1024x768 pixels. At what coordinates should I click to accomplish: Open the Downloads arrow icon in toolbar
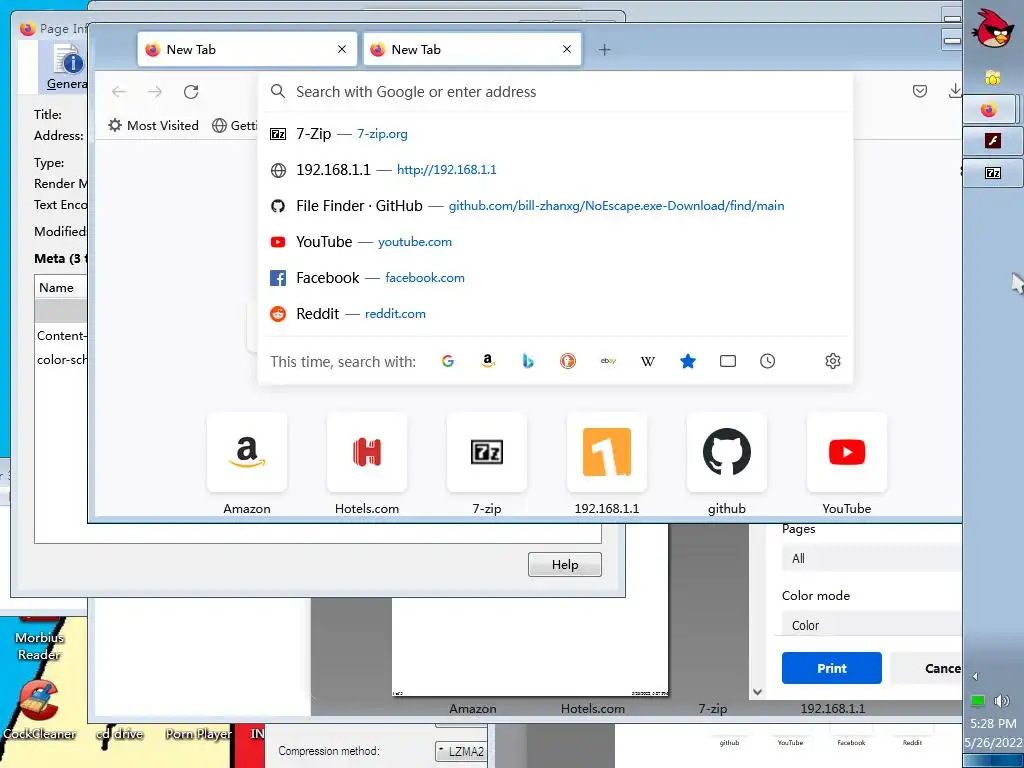click(x=954, y=91)
